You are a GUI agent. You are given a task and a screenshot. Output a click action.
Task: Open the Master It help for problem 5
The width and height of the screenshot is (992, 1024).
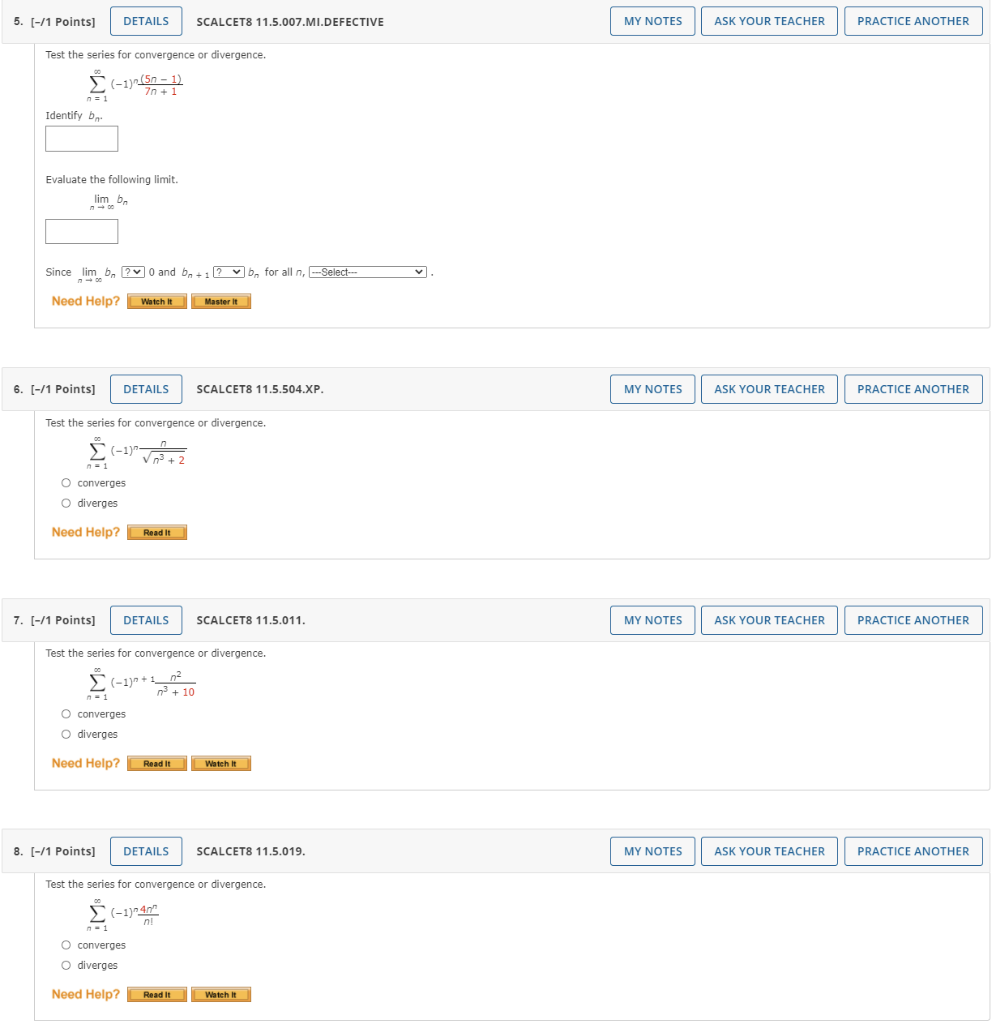click(x=220, y=301)
